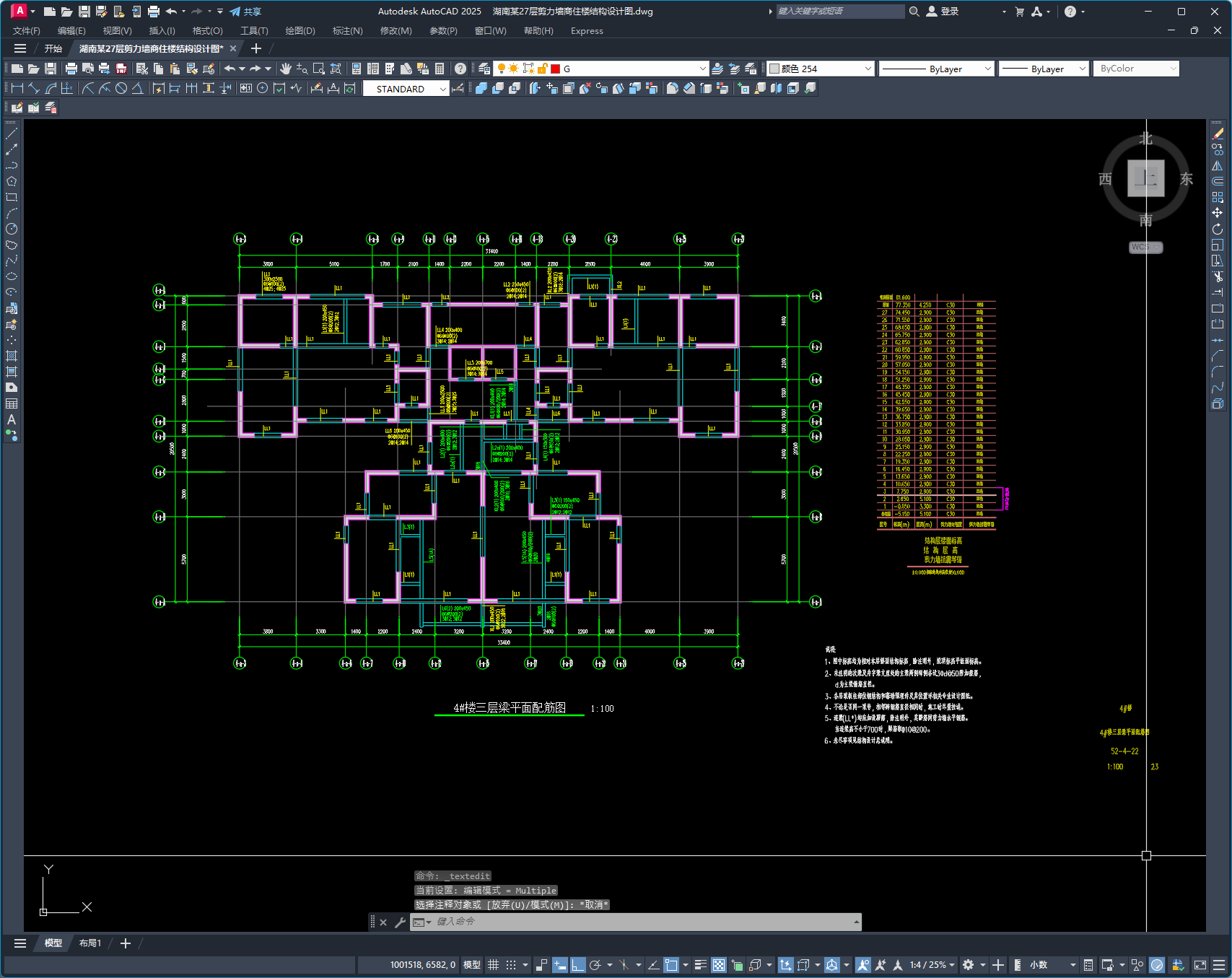Select the Line draw tool
Image resolution: width=1232 pixels, height=978 pixels.
click(x=12, y=134)
